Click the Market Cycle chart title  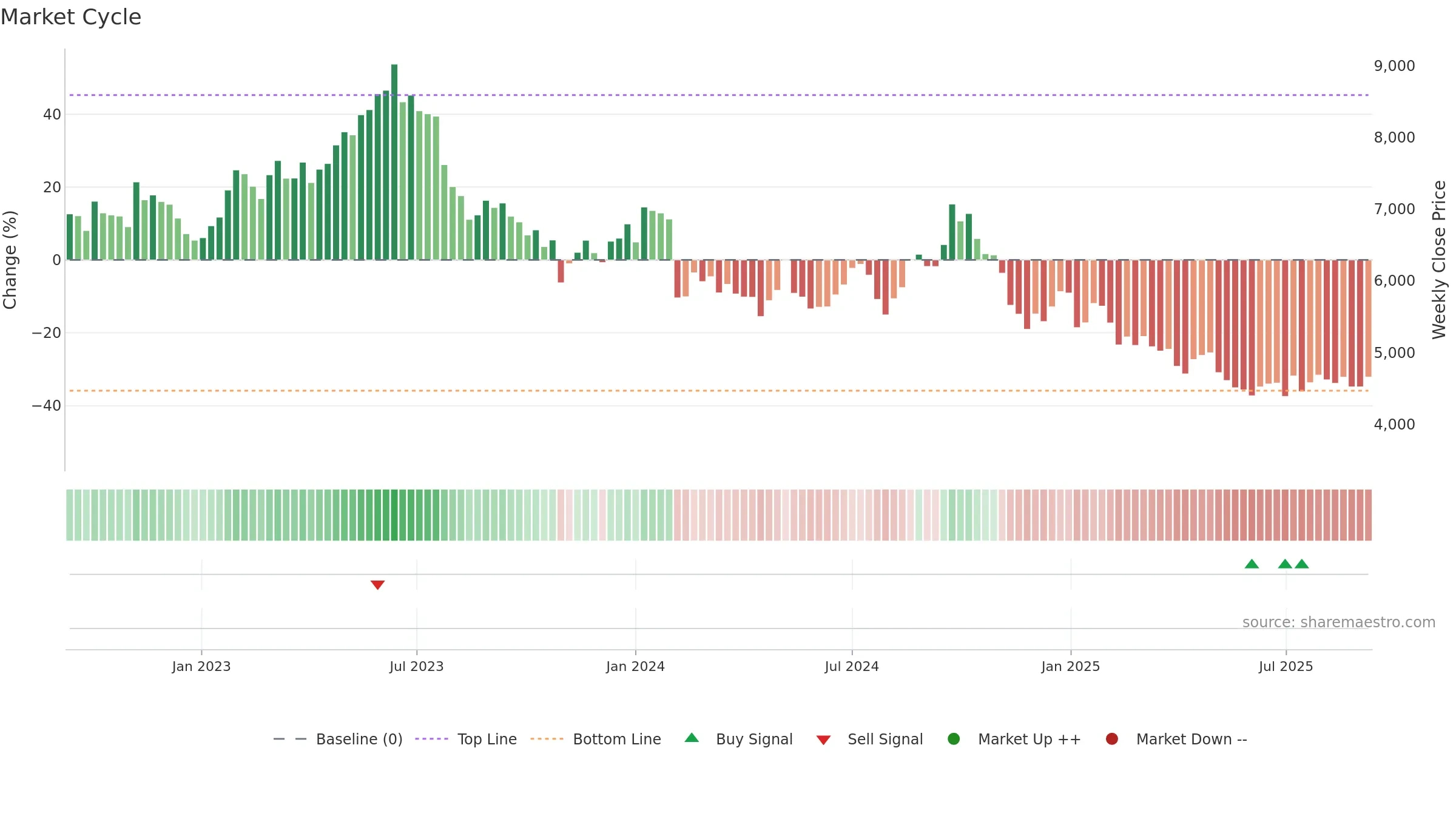(x=71, y=17)
